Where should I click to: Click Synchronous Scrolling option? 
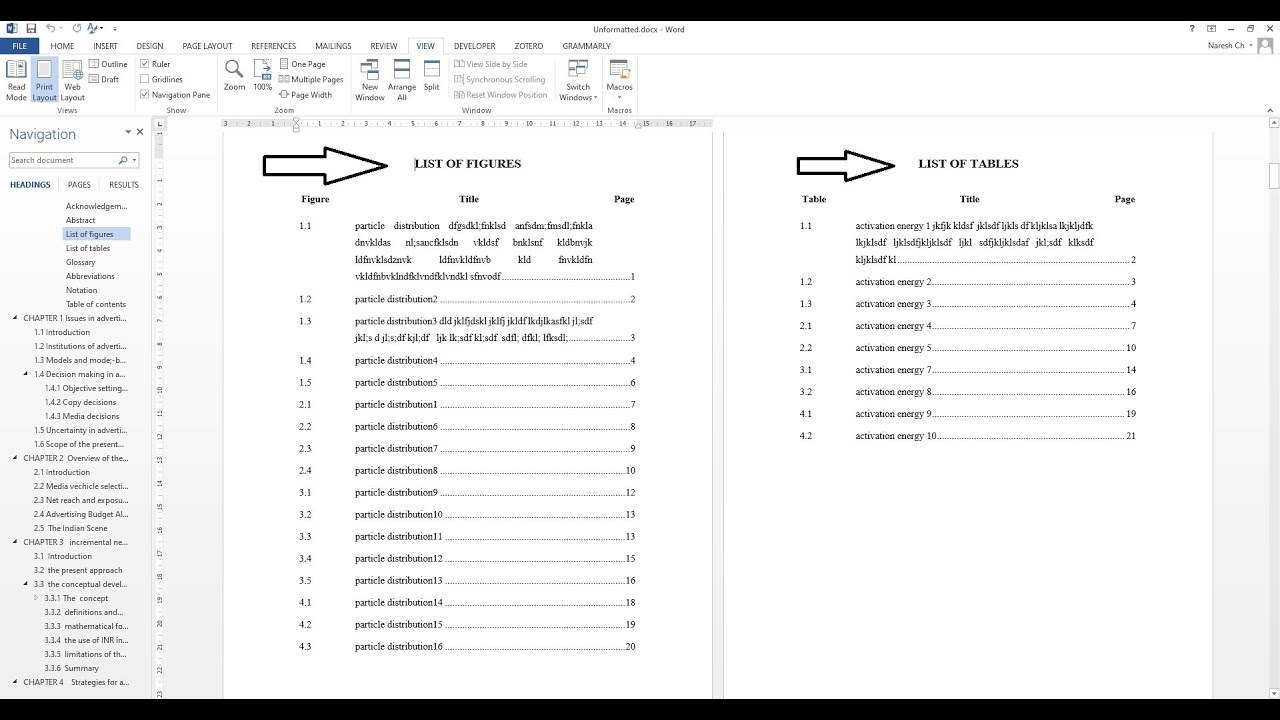500,79
